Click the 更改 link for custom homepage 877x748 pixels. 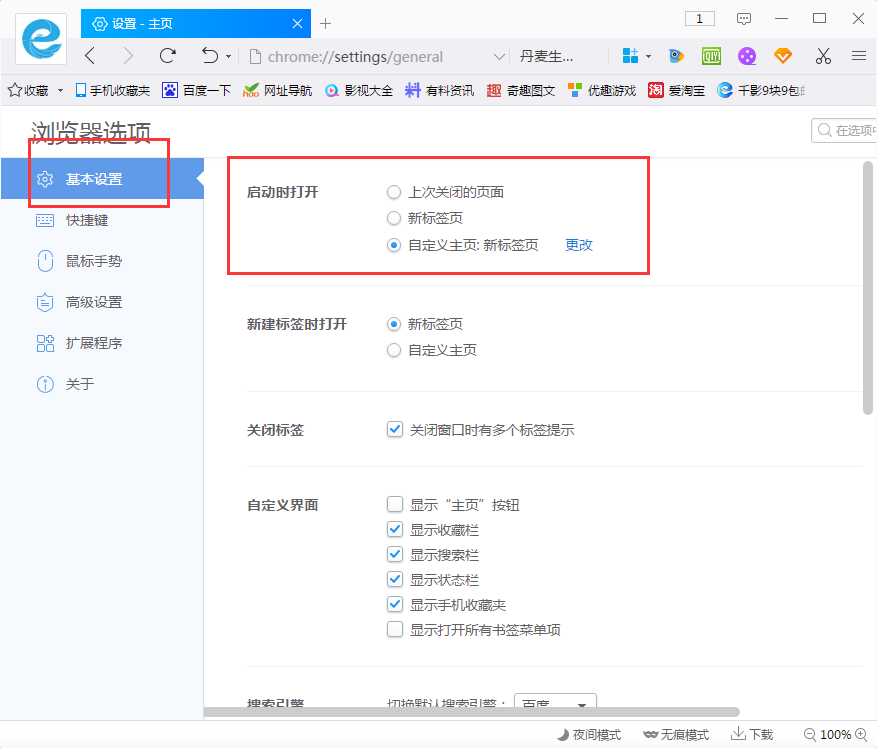click(577, 244)
